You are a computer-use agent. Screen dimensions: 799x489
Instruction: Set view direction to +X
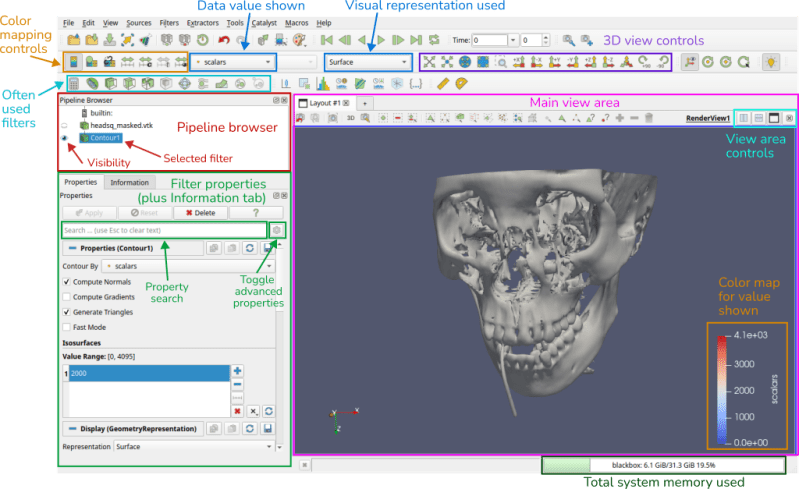519,62
